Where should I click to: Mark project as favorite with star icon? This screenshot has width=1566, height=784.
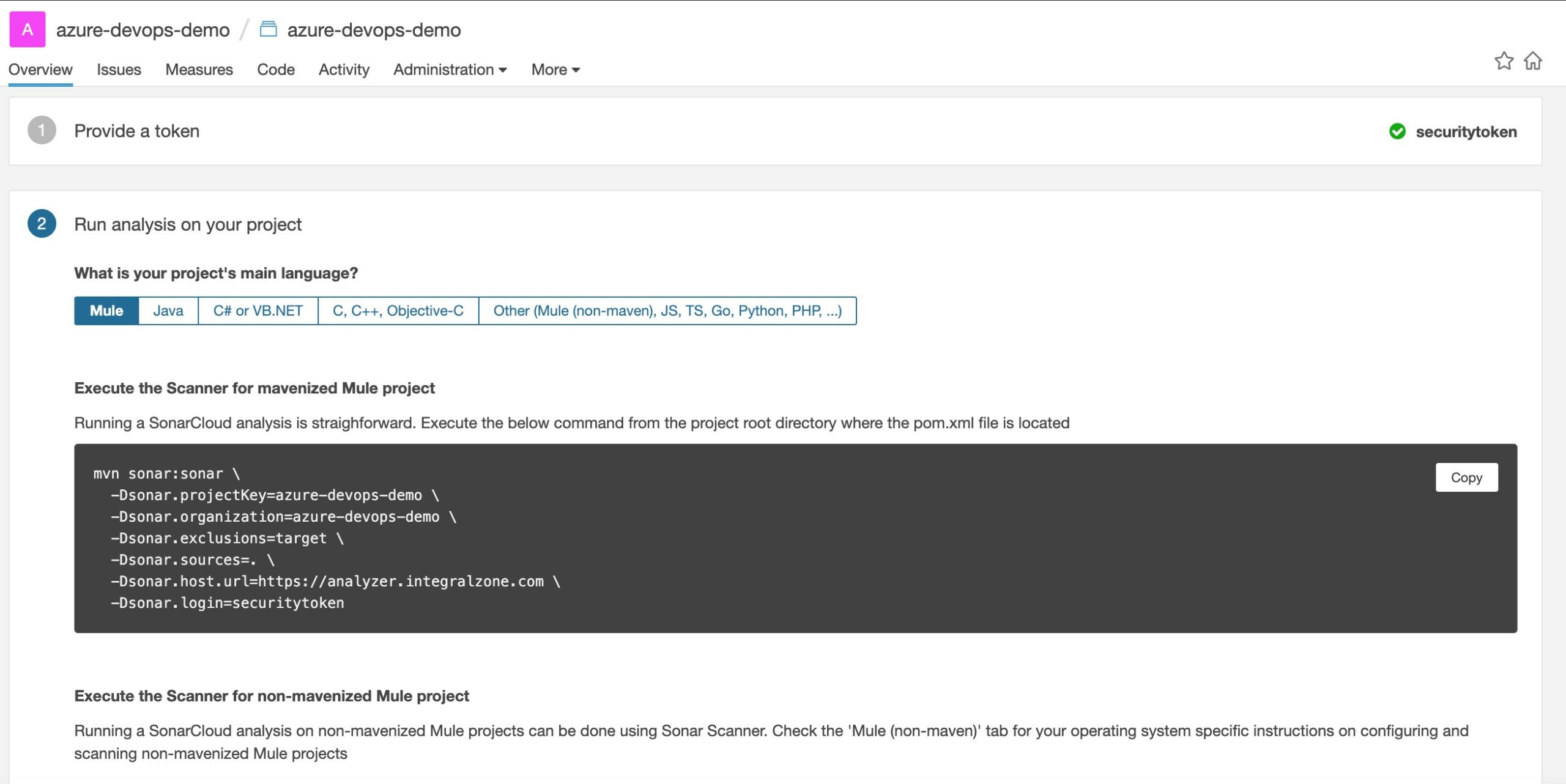[1504, 61]
